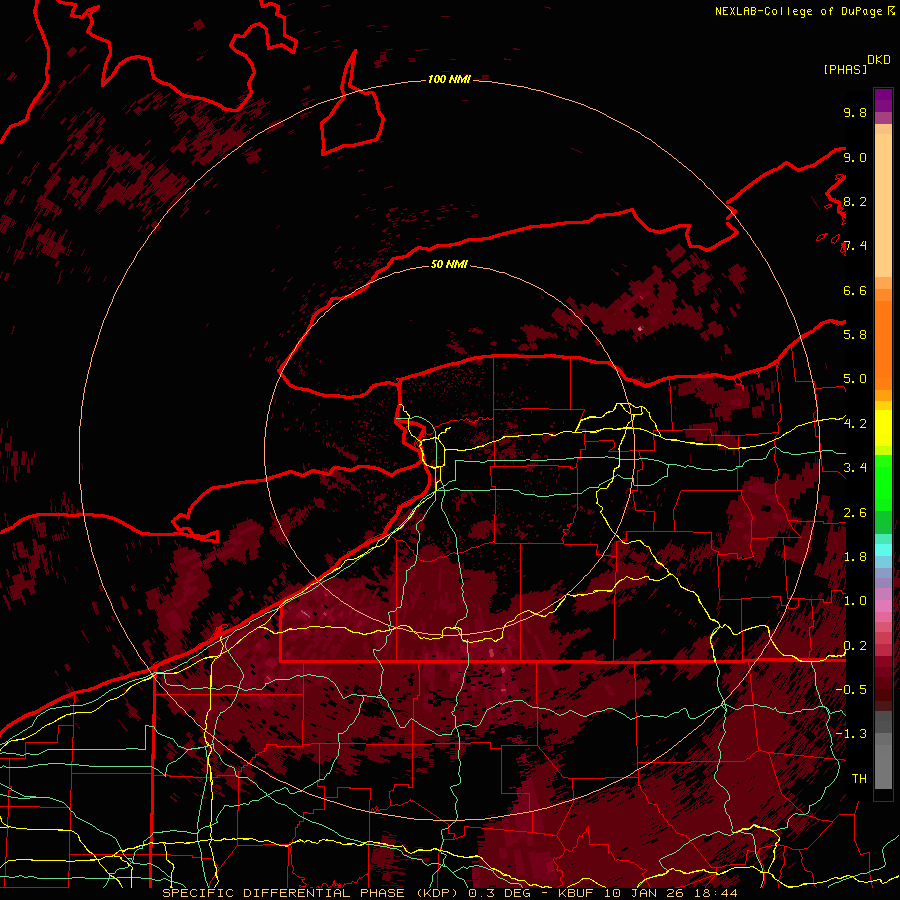900x900 pixels.
Task: Click the 5.0 legend value
Action: click(x=855, y=379)
